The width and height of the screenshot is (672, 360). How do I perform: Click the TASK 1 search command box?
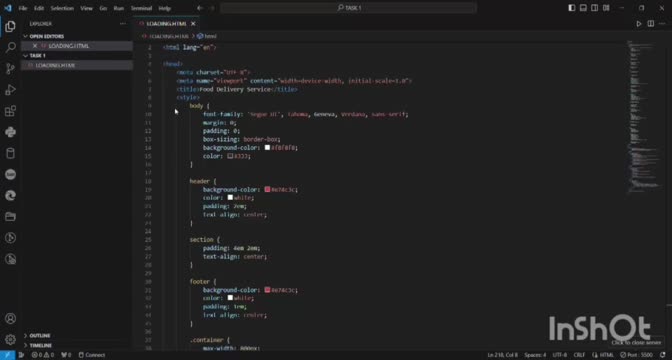pyautogui.click(x=348, y=8)
